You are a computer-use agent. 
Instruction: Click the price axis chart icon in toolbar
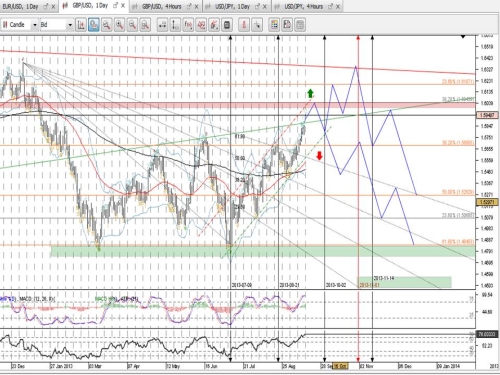[81, 25]
